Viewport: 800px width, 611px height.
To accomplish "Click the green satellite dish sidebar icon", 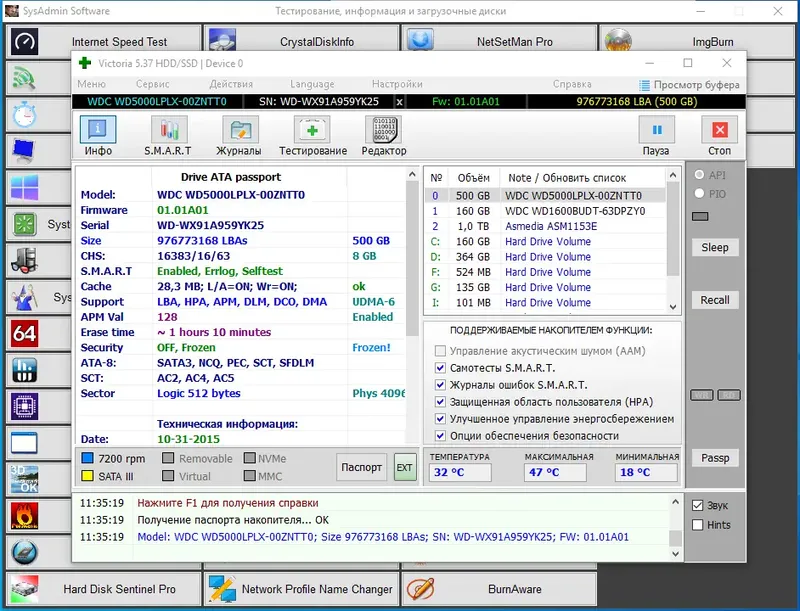I will [24, 78].
